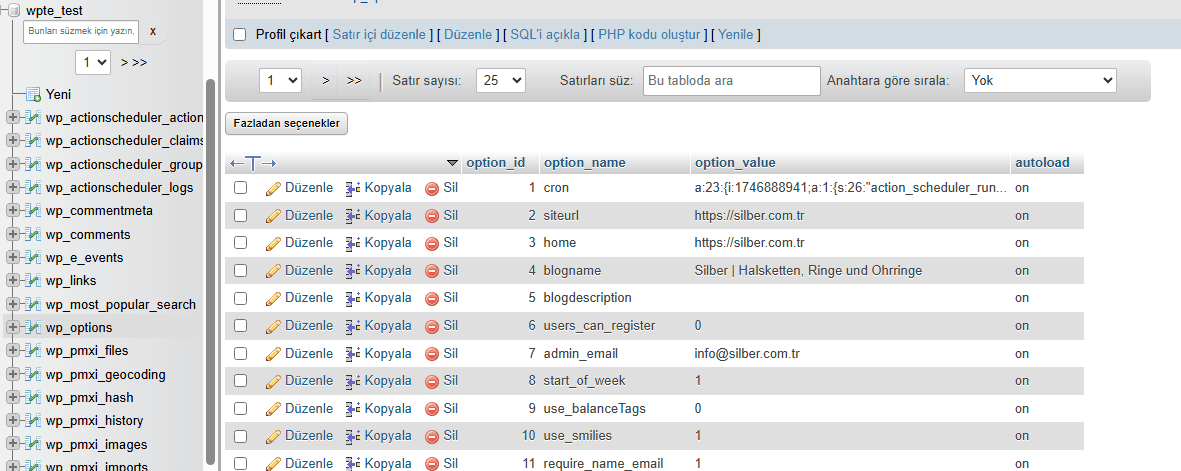Tick the checkbox for the home row
Screen dimensions: 1181x471
click(240, 243)
